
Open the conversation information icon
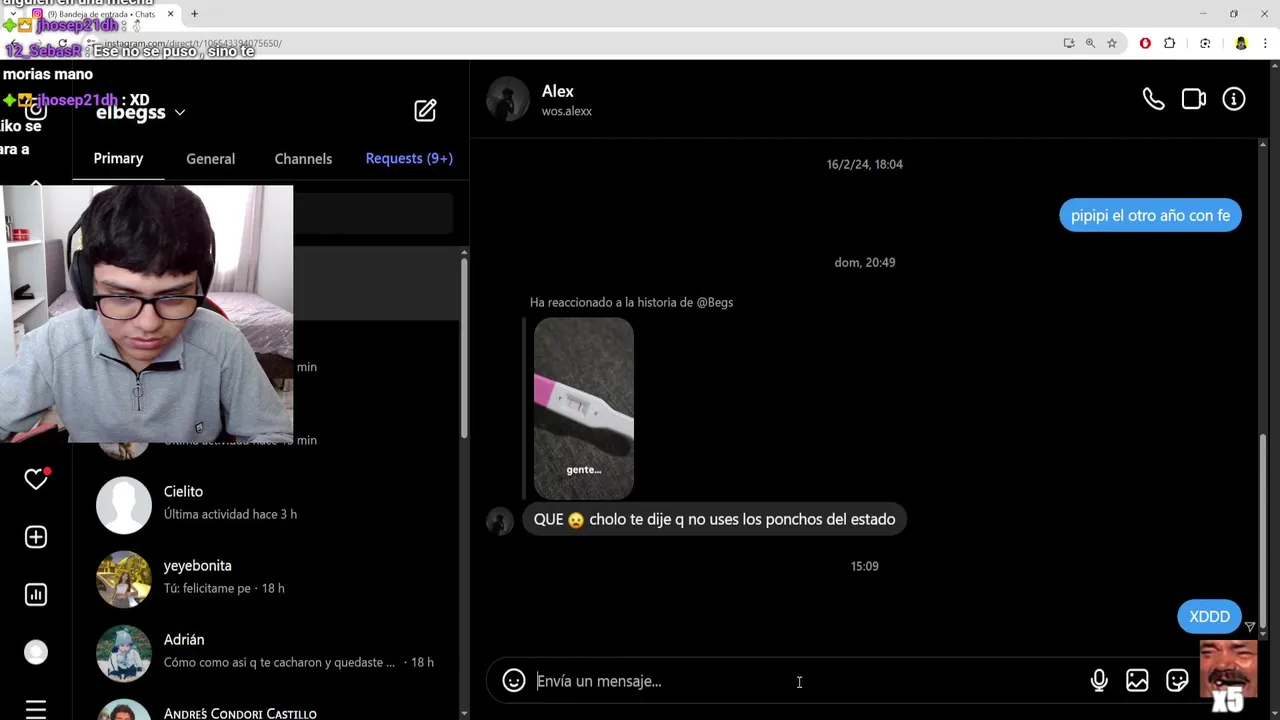pos(1234,99)
